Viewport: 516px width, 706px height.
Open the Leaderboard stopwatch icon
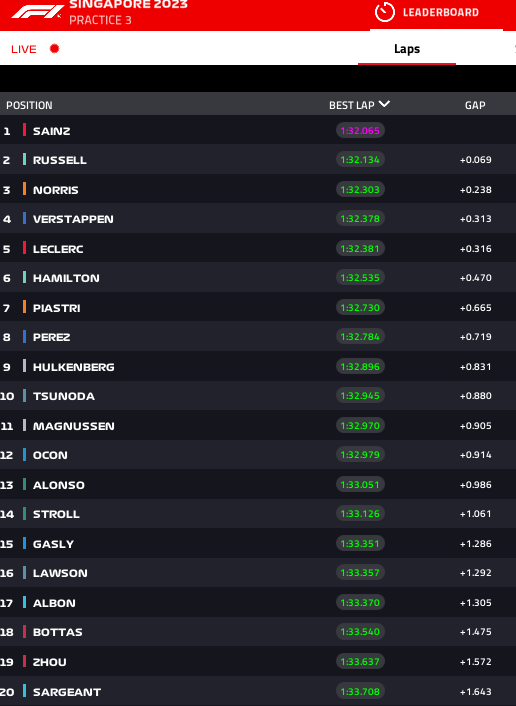(x=385, y=12)
